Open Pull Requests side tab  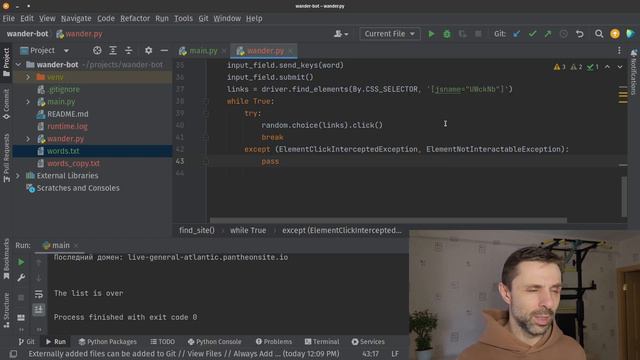(x=6, y=158)
